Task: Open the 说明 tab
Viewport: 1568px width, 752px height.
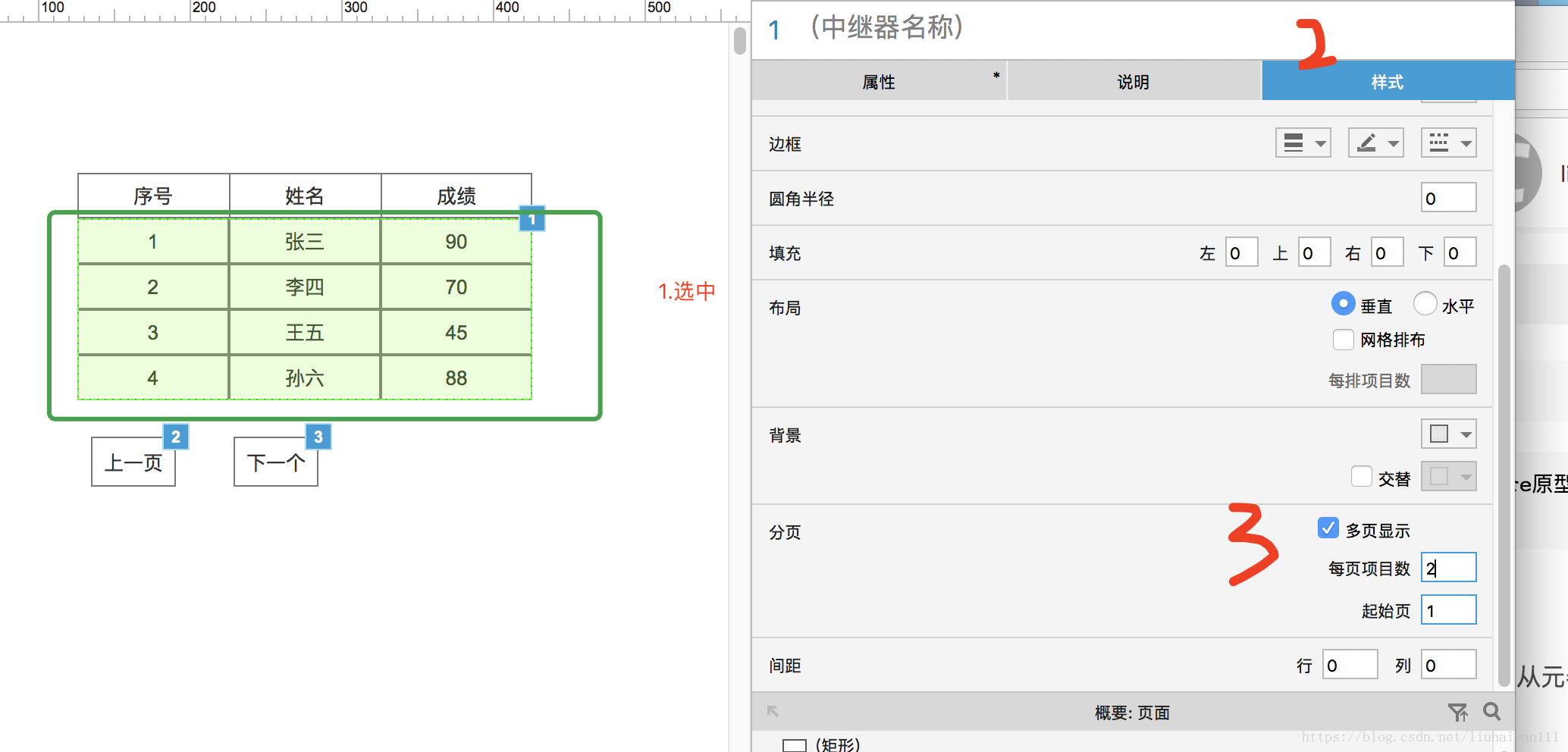Action: [x=1134, y=81]
